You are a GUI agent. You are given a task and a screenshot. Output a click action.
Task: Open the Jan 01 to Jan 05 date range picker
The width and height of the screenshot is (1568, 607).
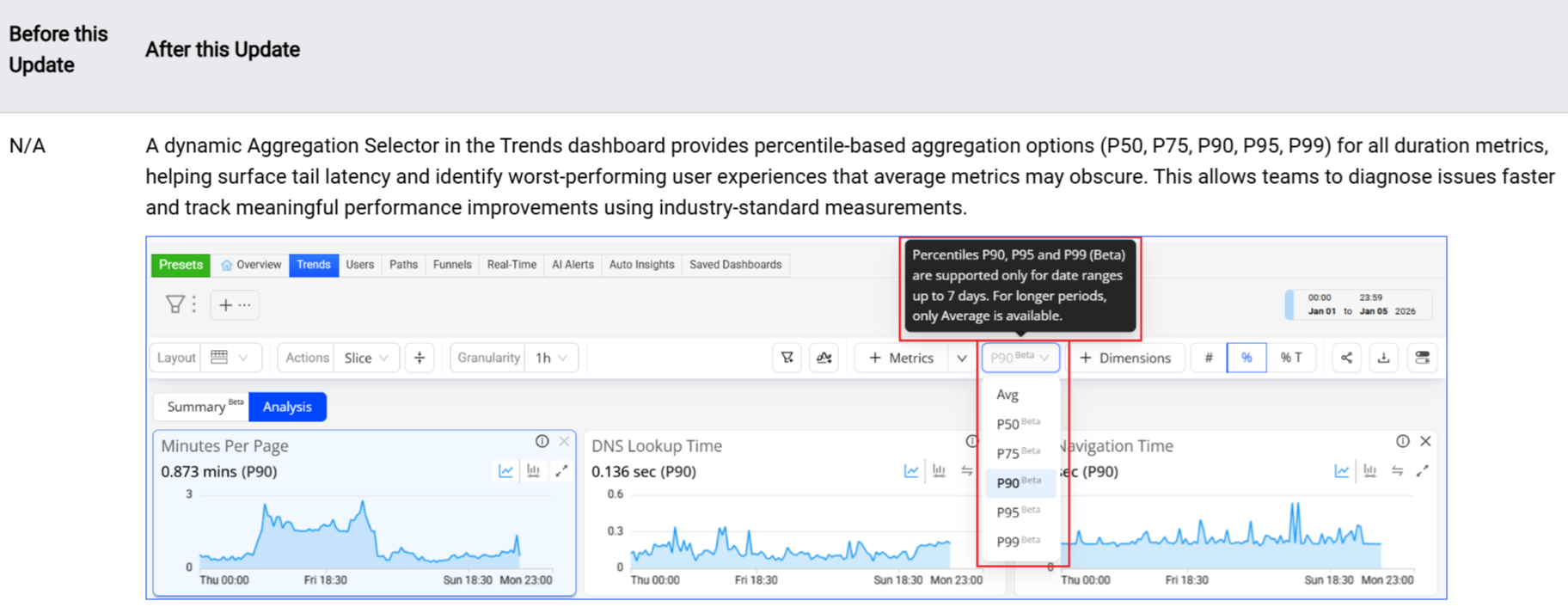pyautogui.click(x=1360, y=304)
